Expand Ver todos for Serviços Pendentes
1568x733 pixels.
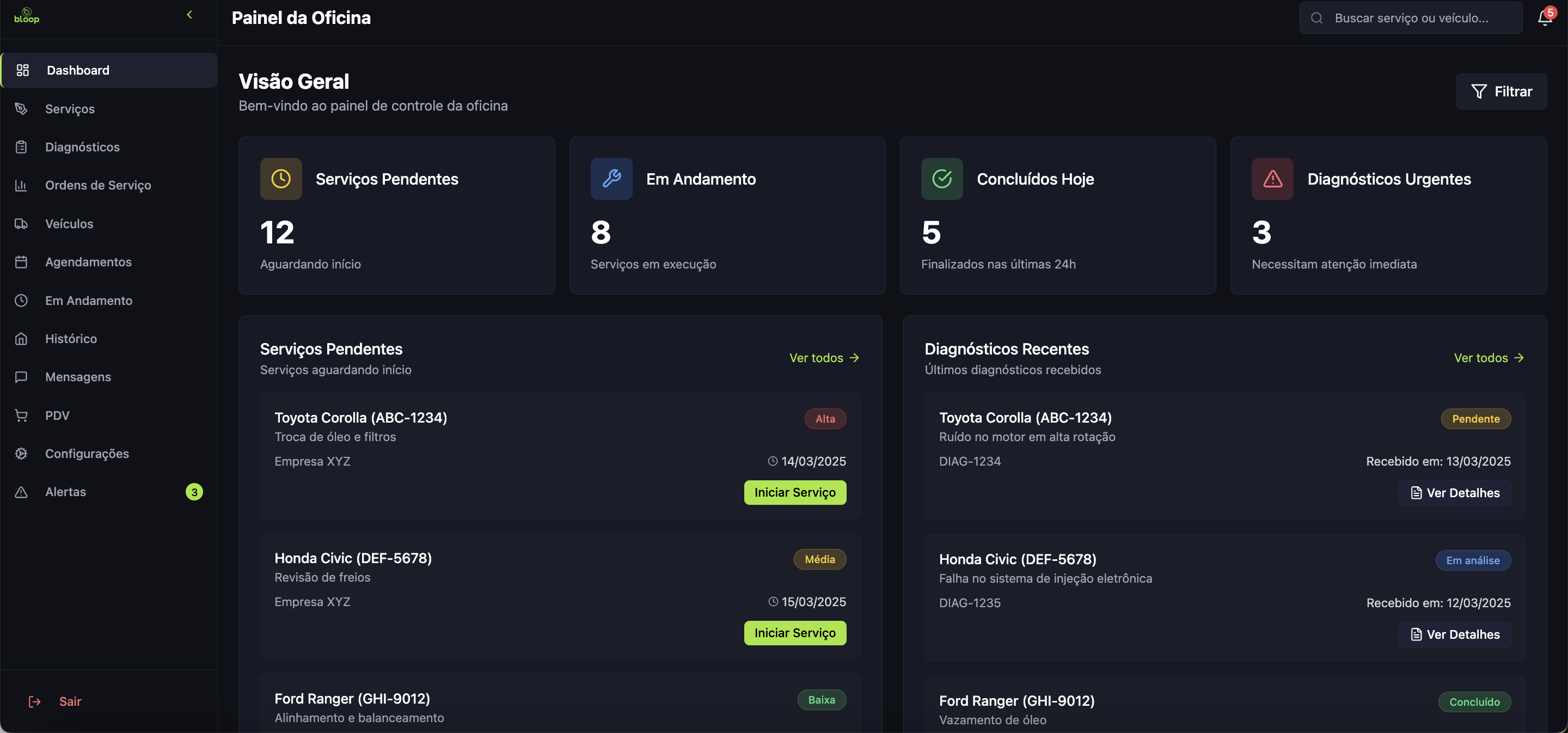pyautogui.click(x=824, y=358)
